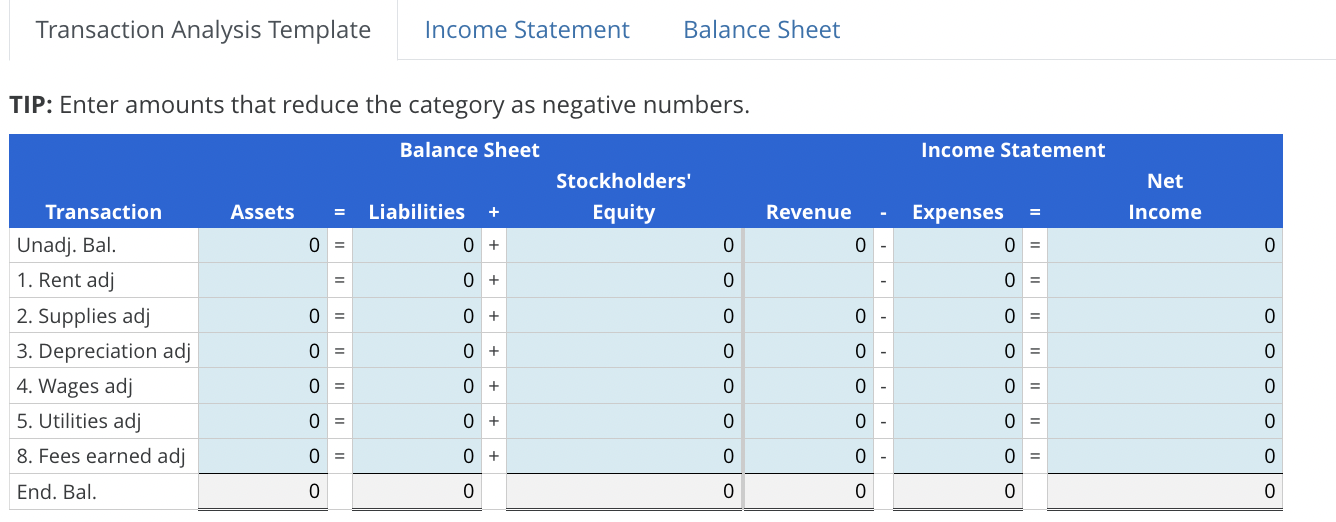Click Assets field in Unadj. Bal. row

coord(263,245)
